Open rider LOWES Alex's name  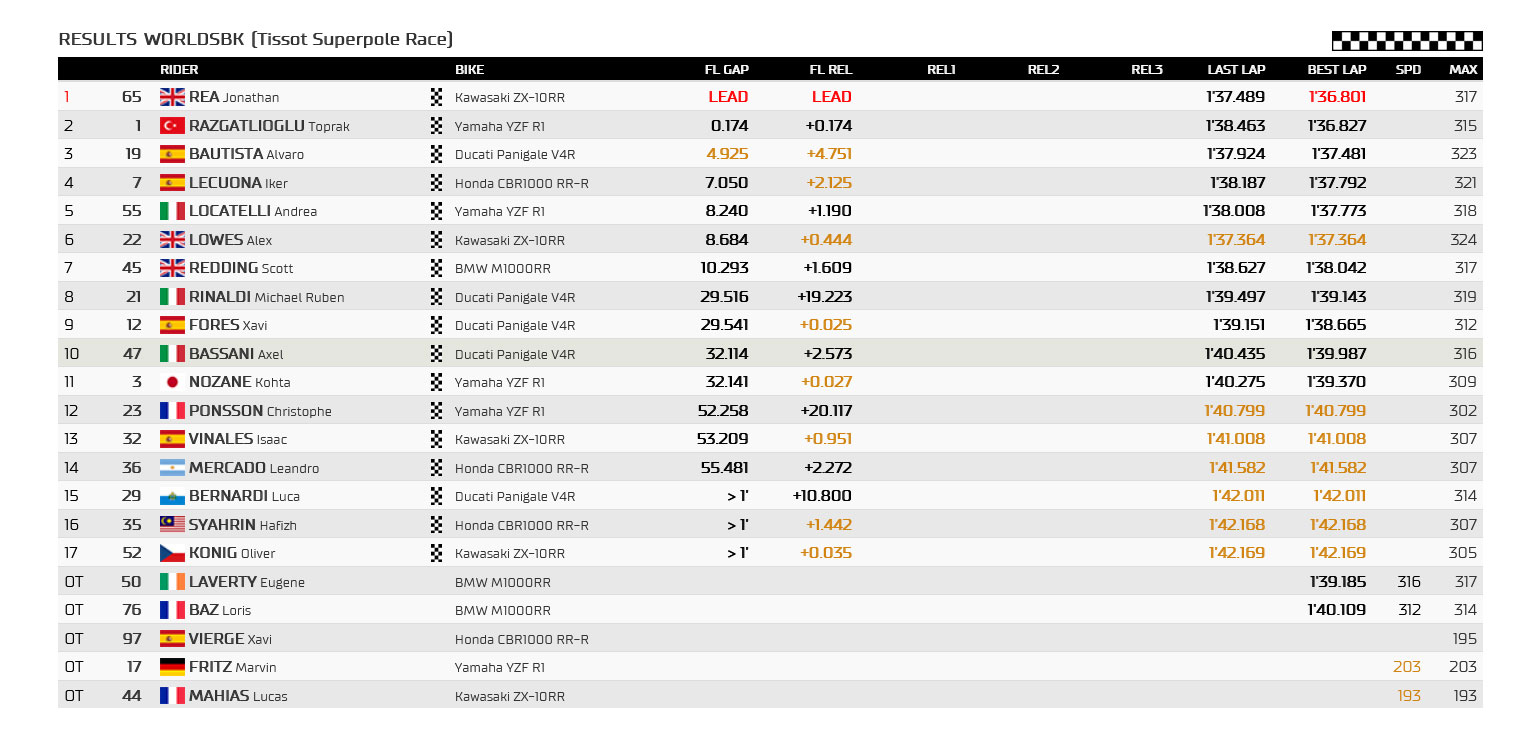coord(231,240)
